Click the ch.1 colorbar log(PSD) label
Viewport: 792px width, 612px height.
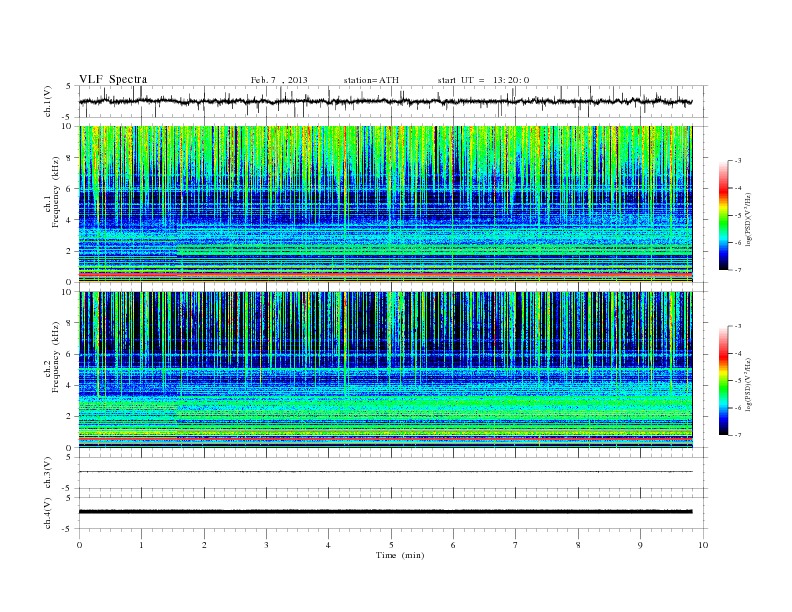click(749, 219)
